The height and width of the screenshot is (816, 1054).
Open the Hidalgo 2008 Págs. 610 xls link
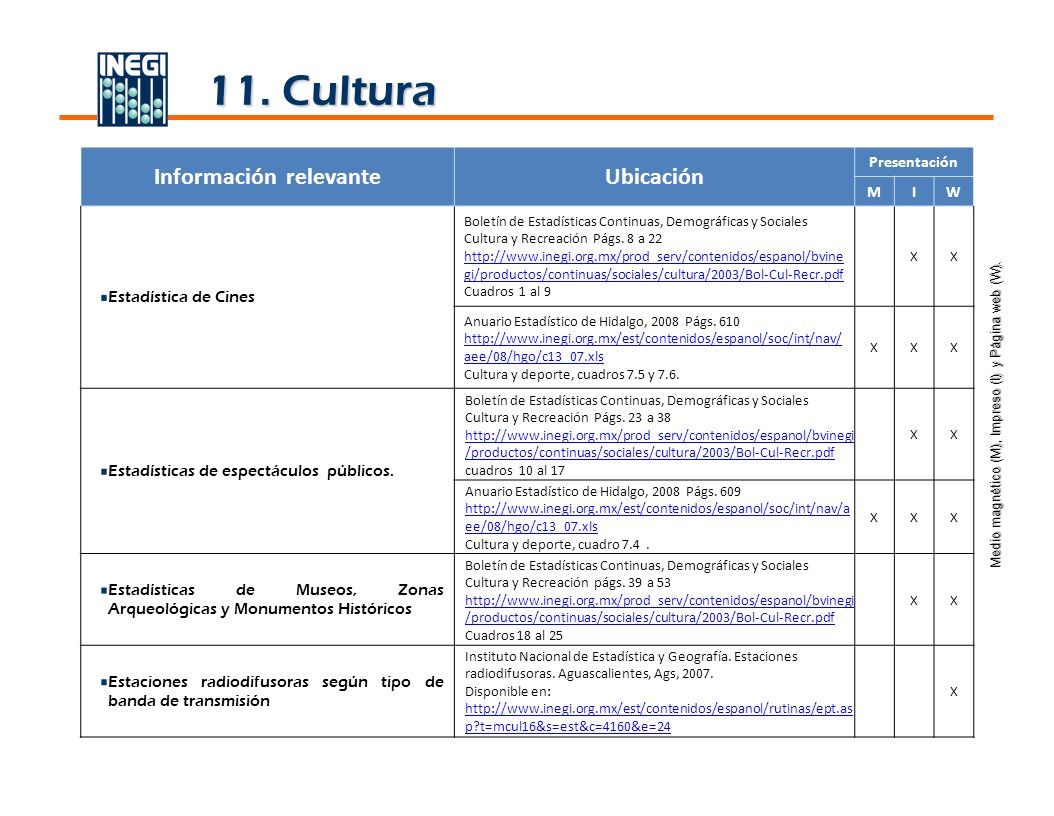(x=653, y=348)
